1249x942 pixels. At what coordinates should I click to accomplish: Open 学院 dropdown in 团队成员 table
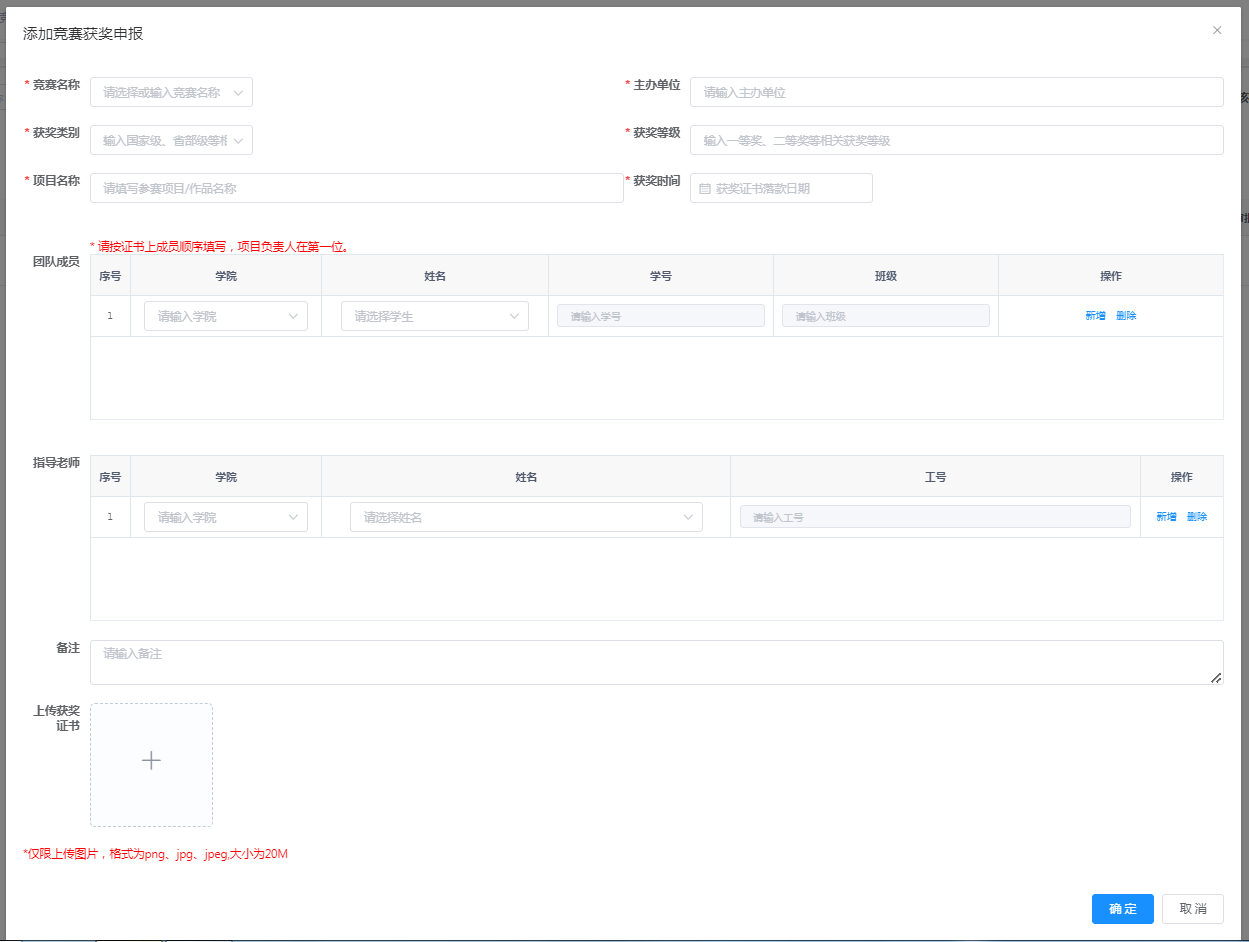pos(226,316)
